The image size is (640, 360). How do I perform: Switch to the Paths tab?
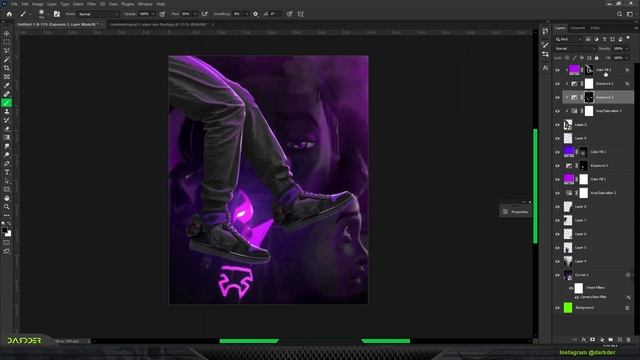(595, 28)
